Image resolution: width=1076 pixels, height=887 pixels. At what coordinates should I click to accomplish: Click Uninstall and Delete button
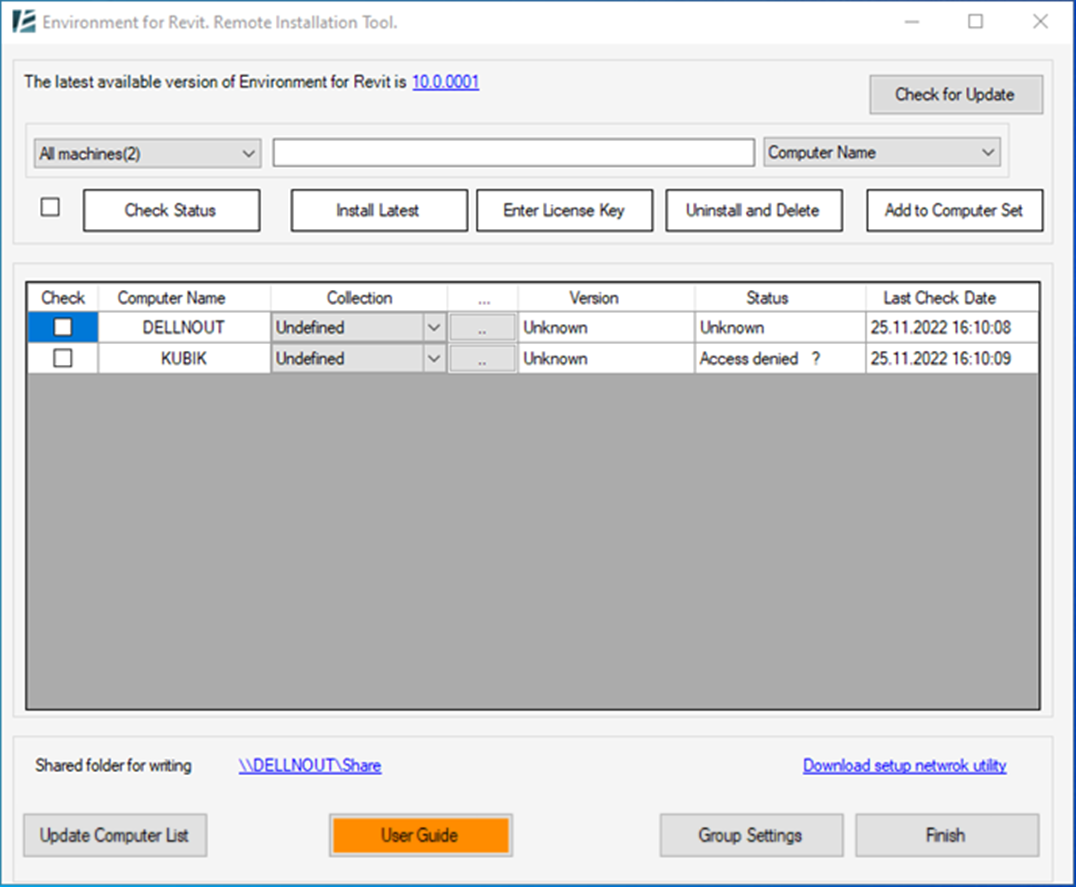click(x=753, y=210)
